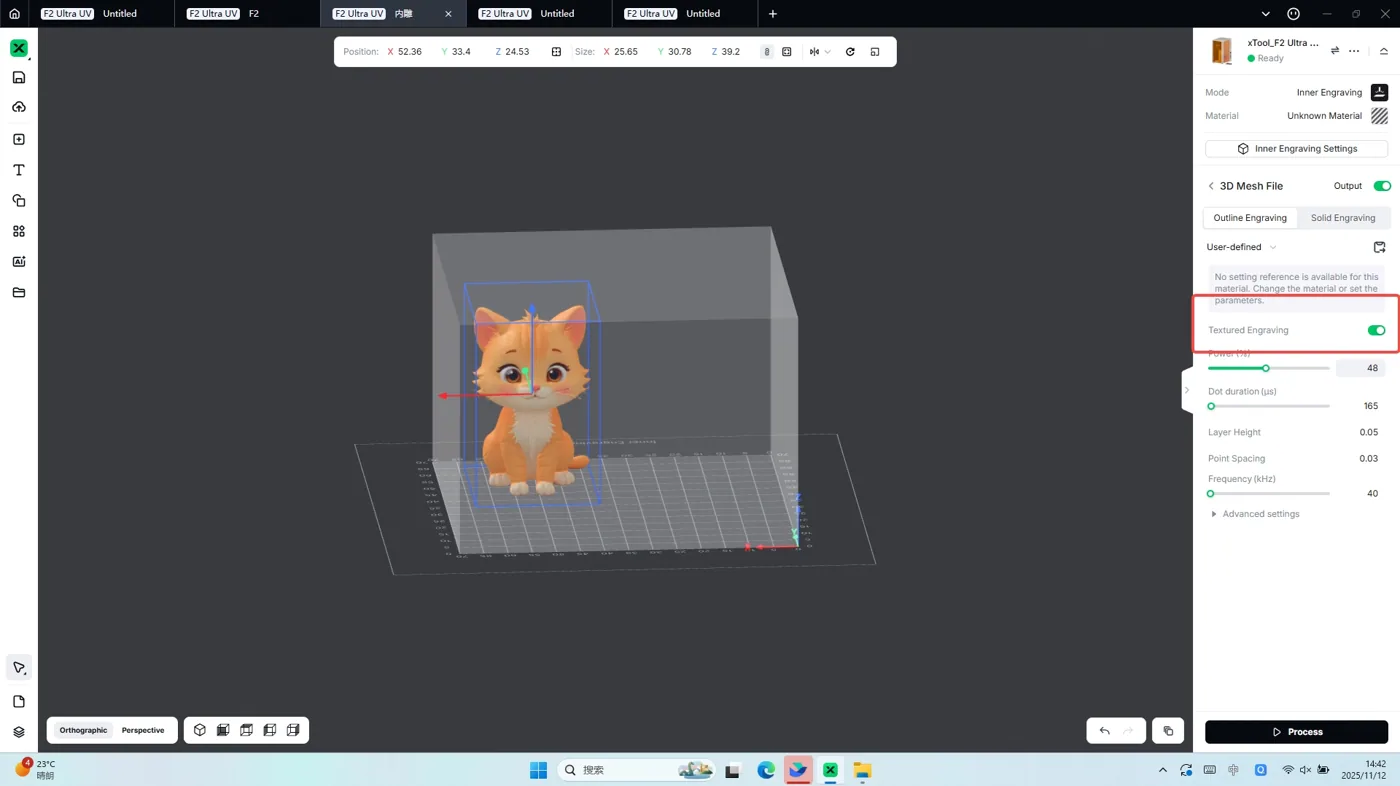Disable the Textured Engraving switch
The width and height of the screenshot is (1400, 786).
click(x=1376, y=330)
